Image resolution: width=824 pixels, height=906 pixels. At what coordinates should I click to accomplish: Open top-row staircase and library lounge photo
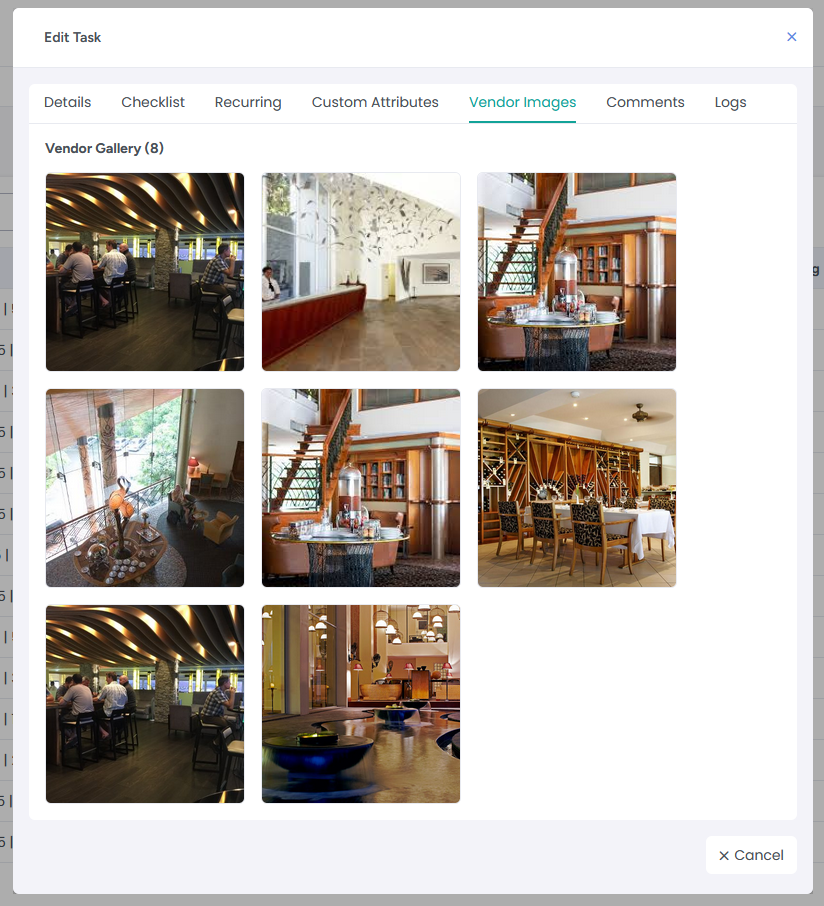click(x=577, y=272)
